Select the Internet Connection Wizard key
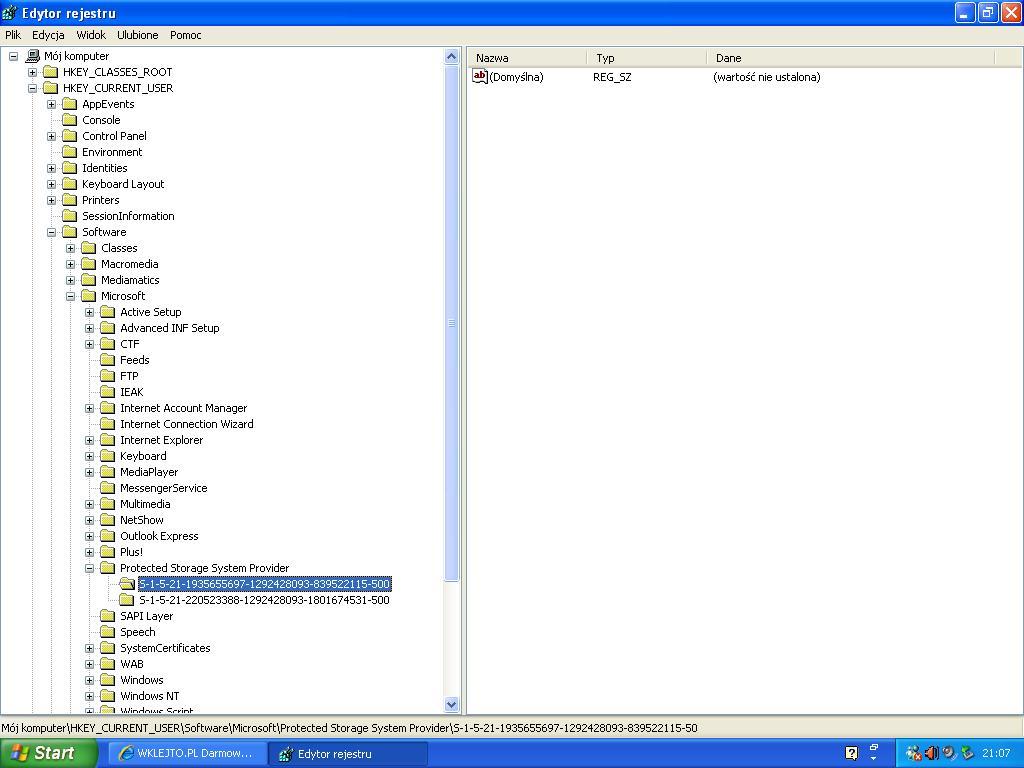 [x=187, y=424]
